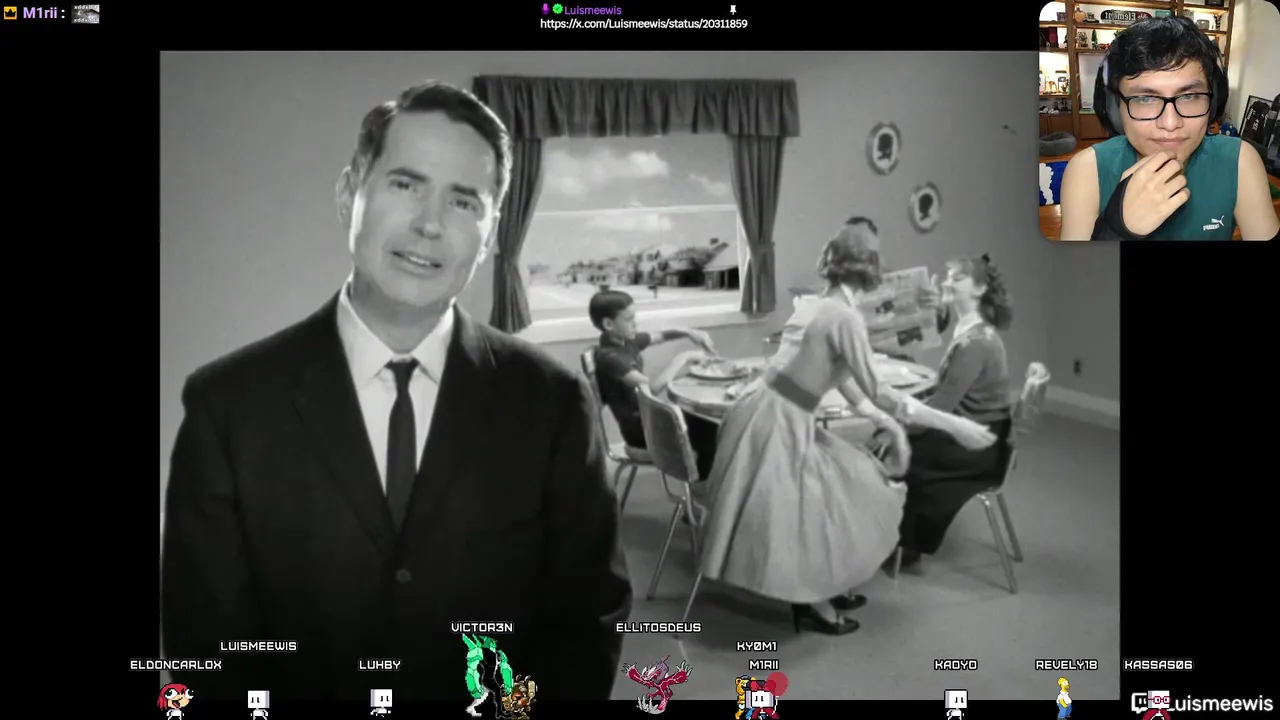The width and height of the screenshot is (1280, 720).
Task: Click the purple microphone badge next to Luismeewis
Action: point(545,9)
